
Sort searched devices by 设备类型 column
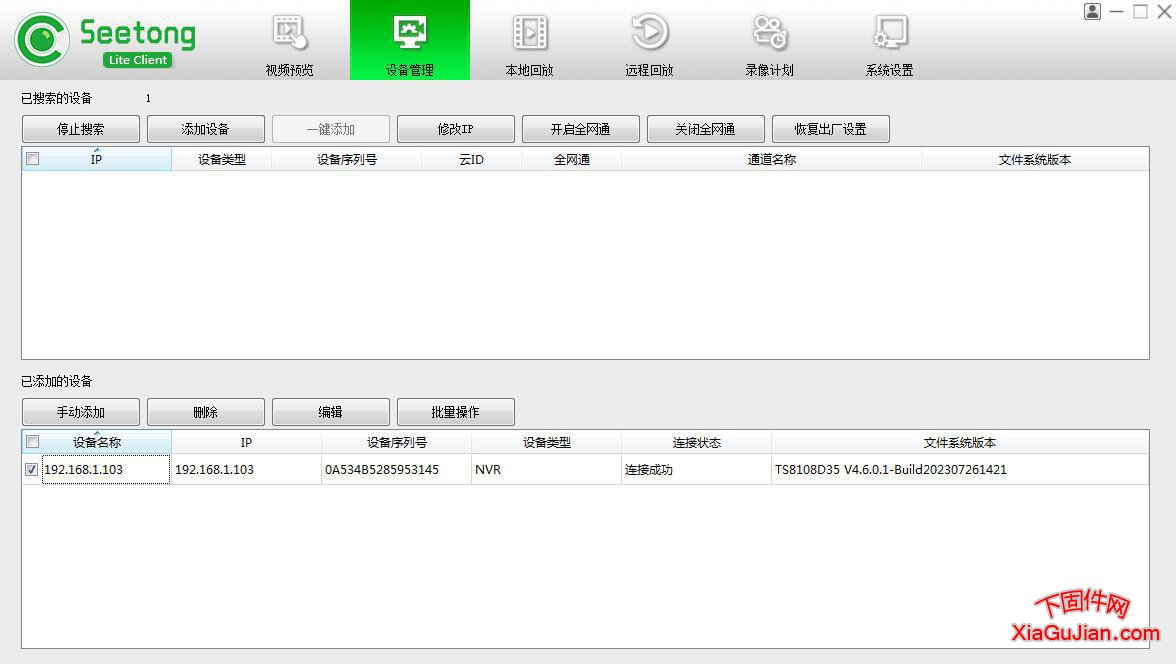(221, 159)
